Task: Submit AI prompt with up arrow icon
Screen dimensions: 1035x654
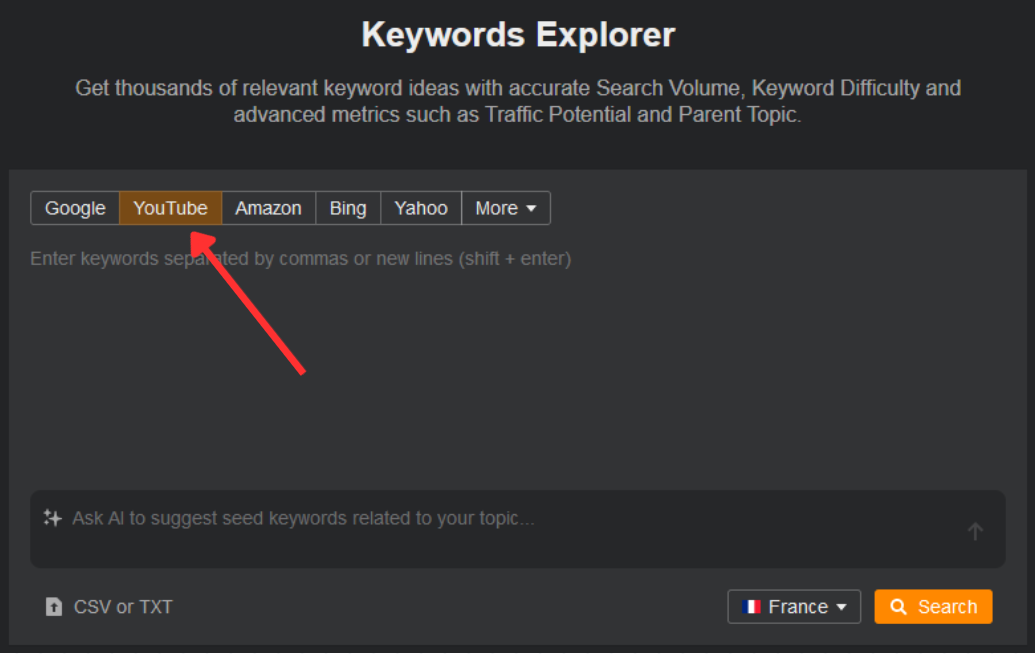Action: tap(975, 531)
